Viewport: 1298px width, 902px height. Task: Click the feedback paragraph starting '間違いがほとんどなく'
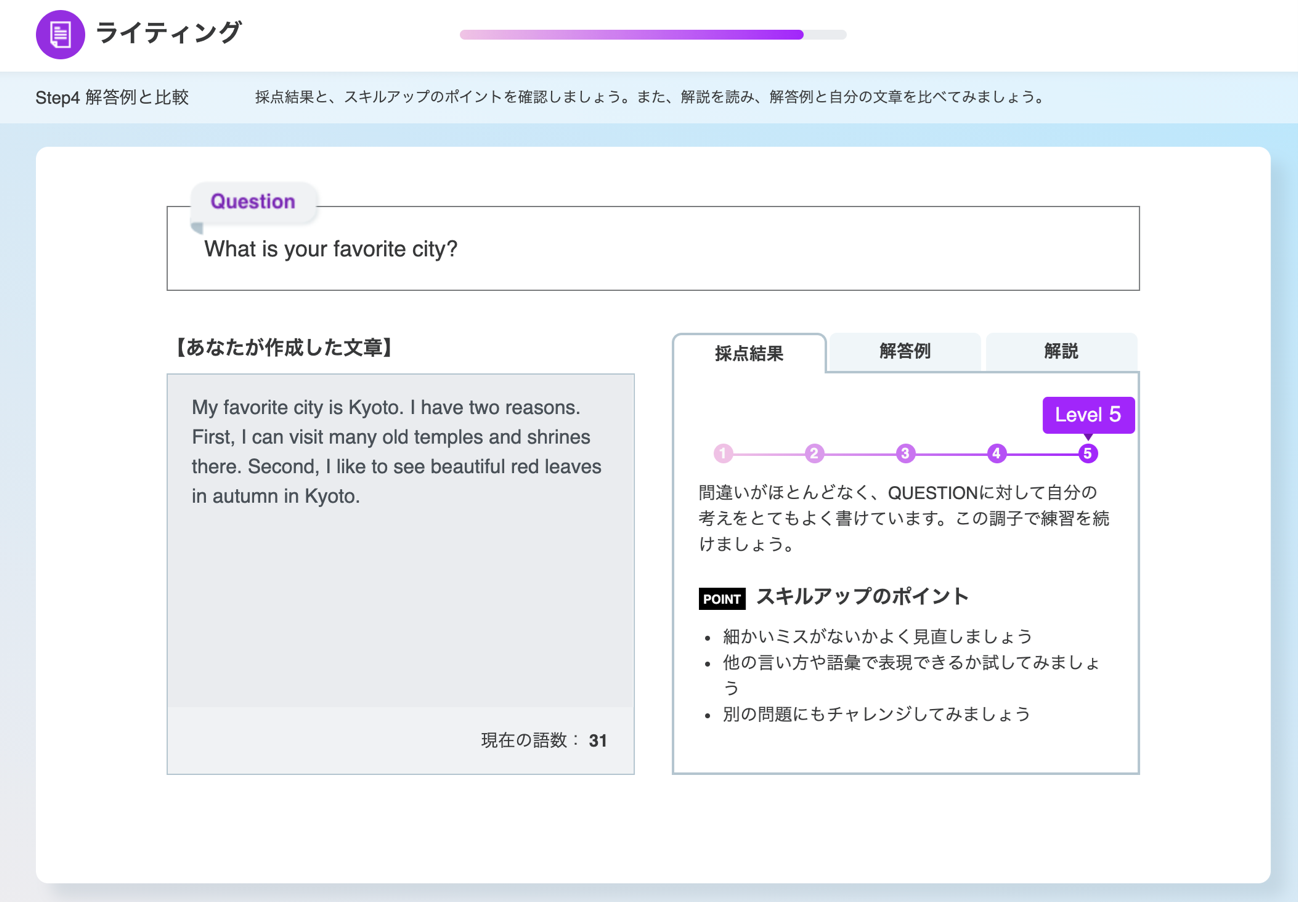pos(904,519)
